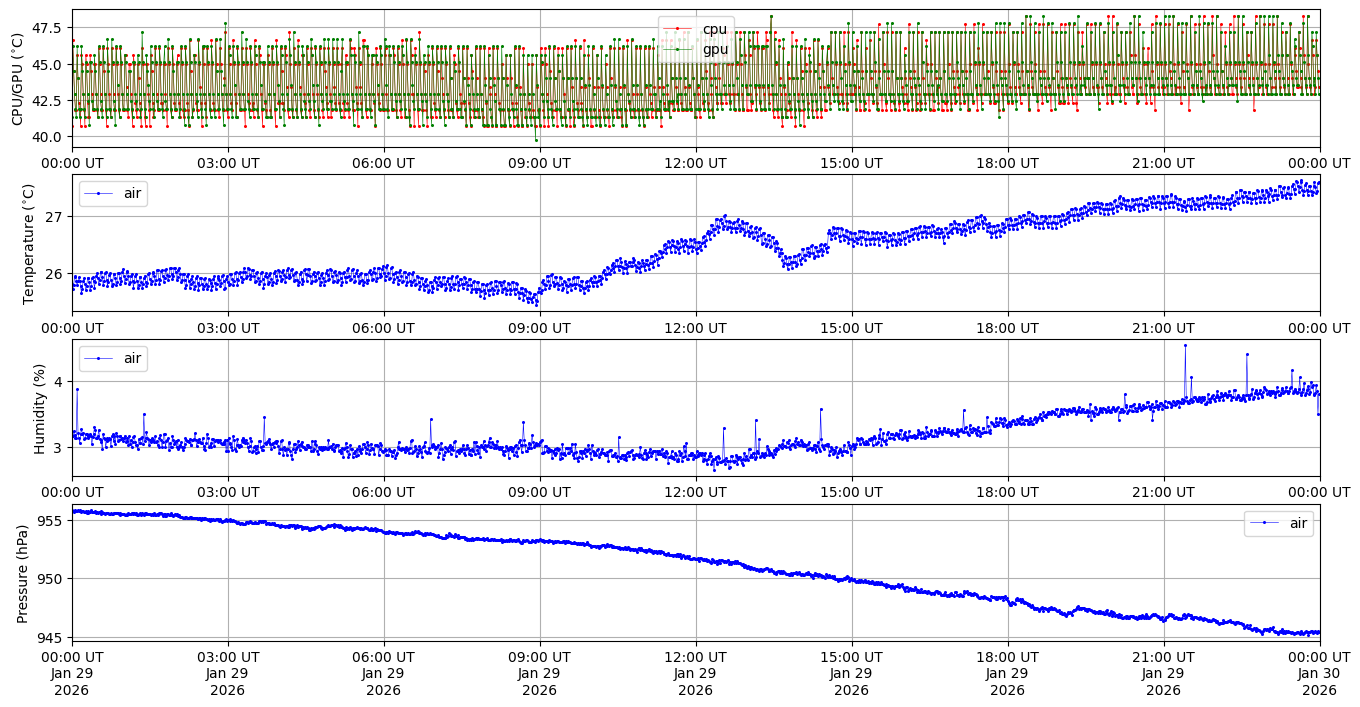This screenshot has height=707, width=1360.
Task: Click 09:00 UT label under the Temperature plot
Action: tap(539, 328)
